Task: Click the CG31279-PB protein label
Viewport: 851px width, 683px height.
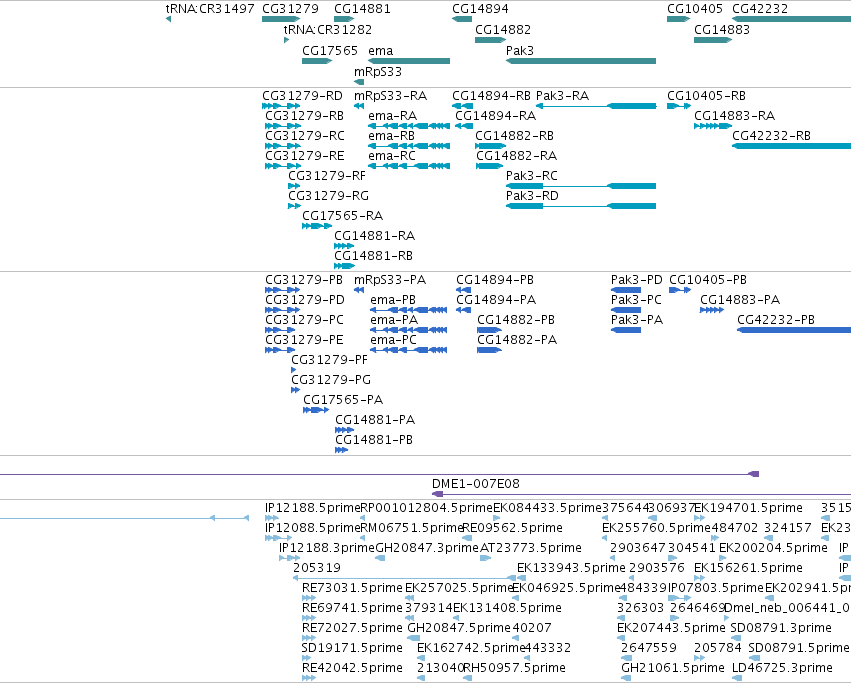Action: click(304, 280)
